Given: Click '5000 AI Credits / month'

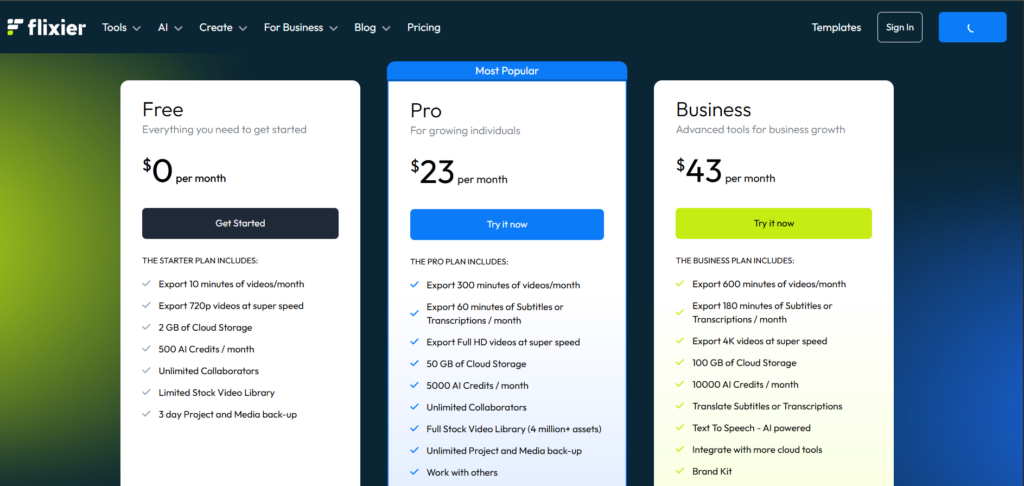Looking at the screenshot, I should click(477, 385).
